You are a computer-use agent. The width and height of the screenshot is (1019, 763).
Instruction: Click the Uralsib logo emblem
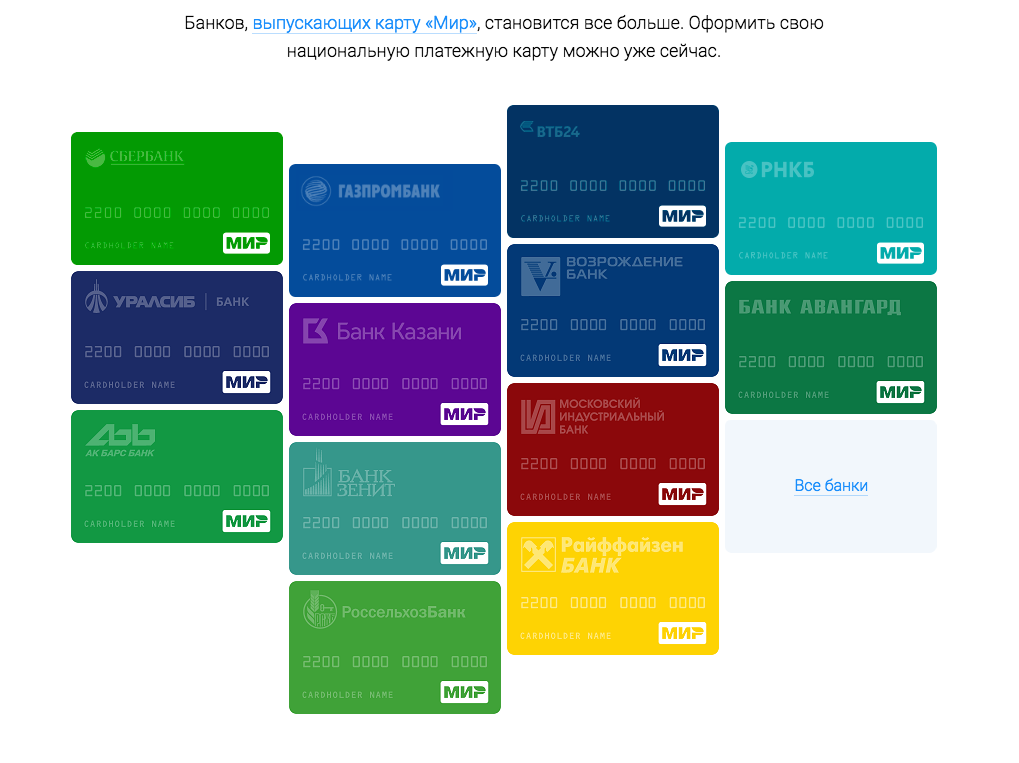click(96, 298)
